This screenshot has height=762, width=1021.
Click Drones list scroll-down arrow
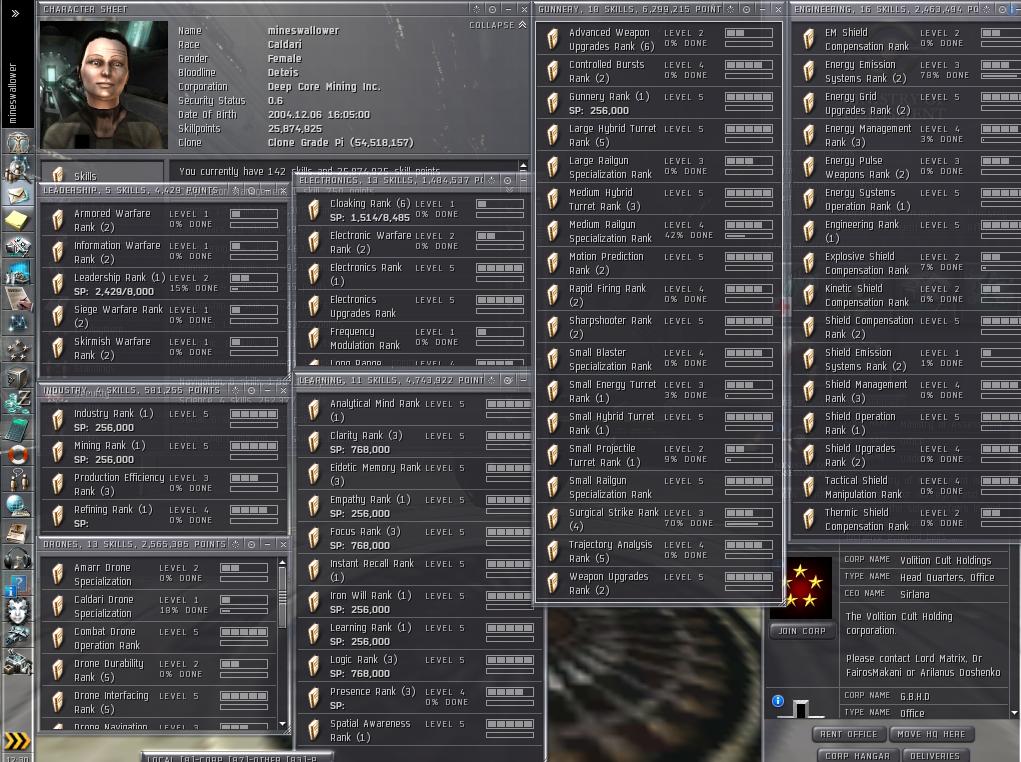tap(282, 724)
